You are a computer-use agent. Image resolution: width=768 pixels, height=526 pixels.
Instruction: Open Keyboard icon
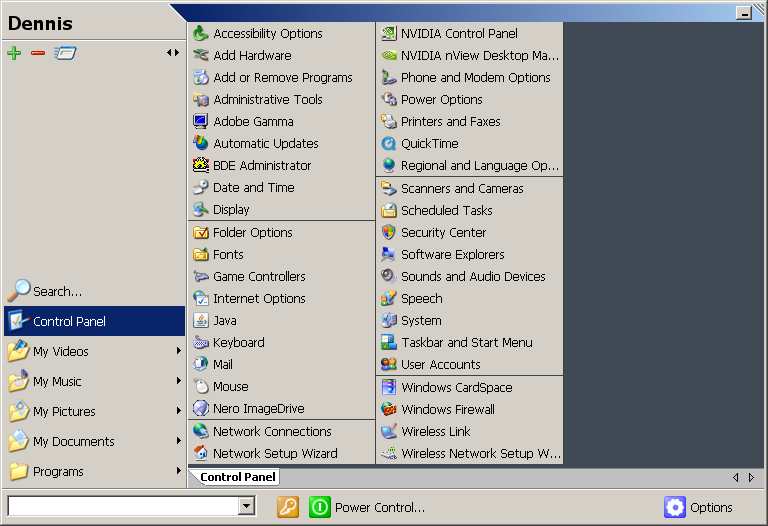[200, 342]
